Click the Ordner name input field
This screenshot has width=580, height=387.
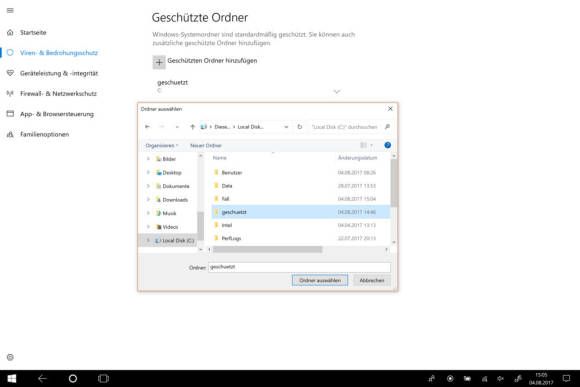299,267
